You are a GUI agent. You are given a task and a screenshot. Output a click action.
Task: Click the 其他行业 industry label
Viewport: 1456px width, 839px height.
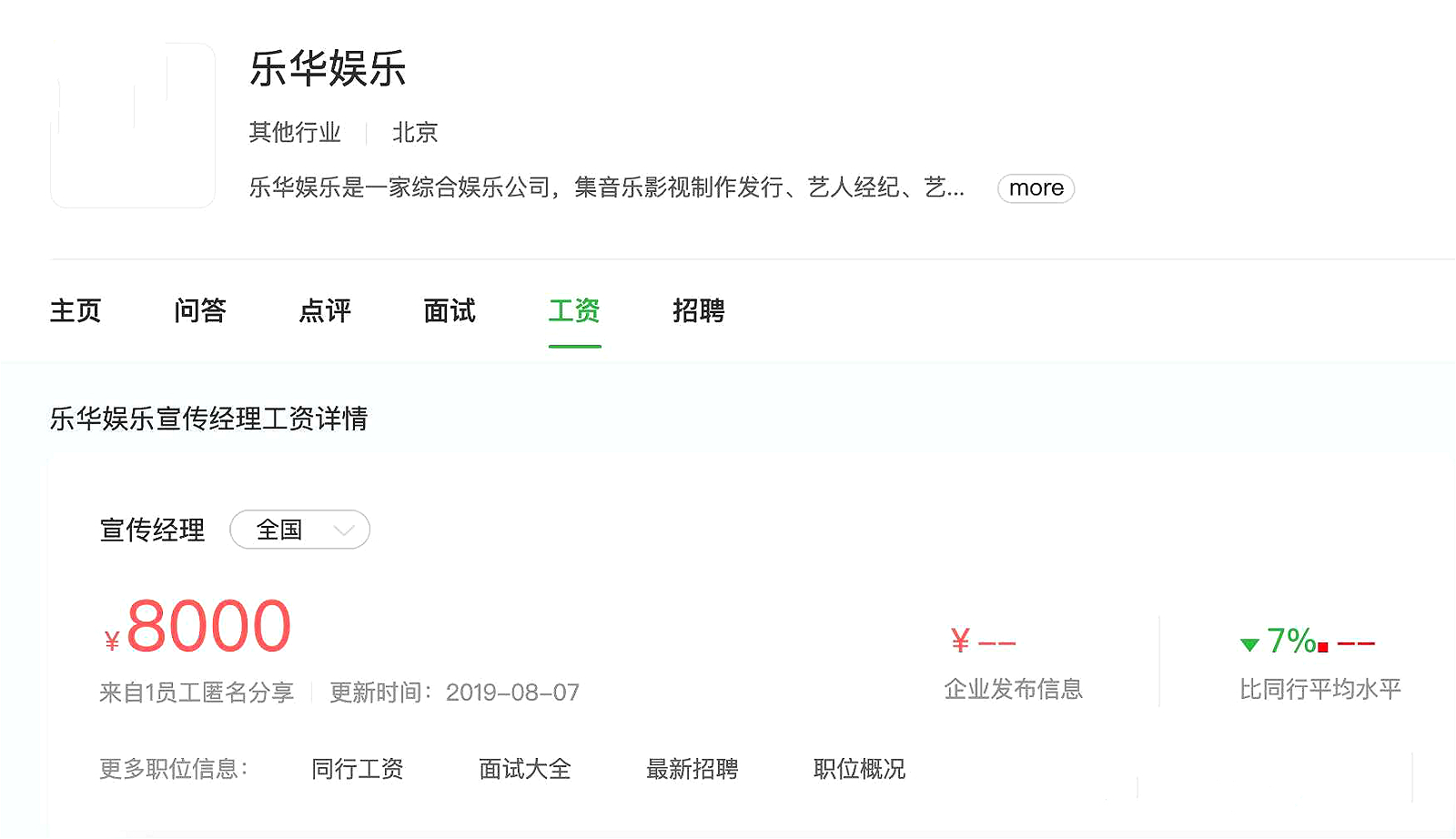tap(293, 133)
